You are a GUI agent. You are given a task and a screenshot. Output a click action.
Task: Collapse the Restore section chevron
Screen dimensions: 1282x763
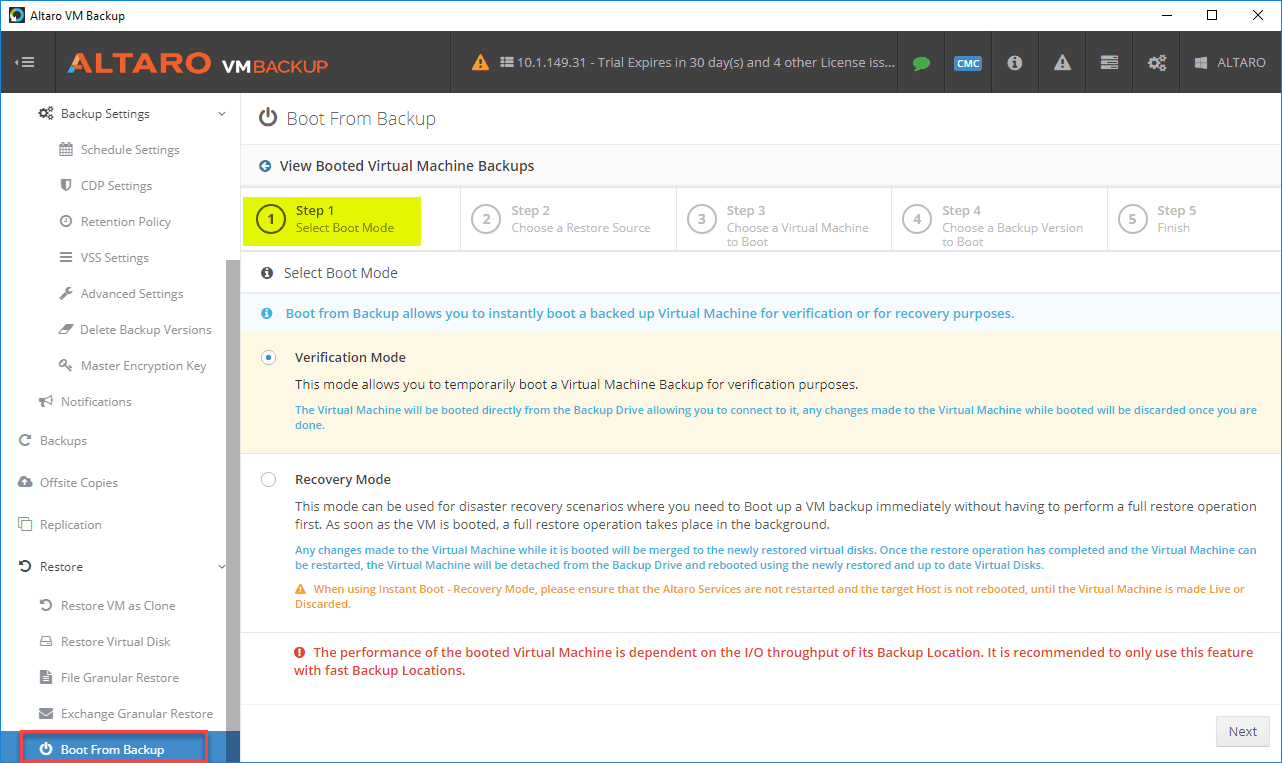(x=222, y=567)
